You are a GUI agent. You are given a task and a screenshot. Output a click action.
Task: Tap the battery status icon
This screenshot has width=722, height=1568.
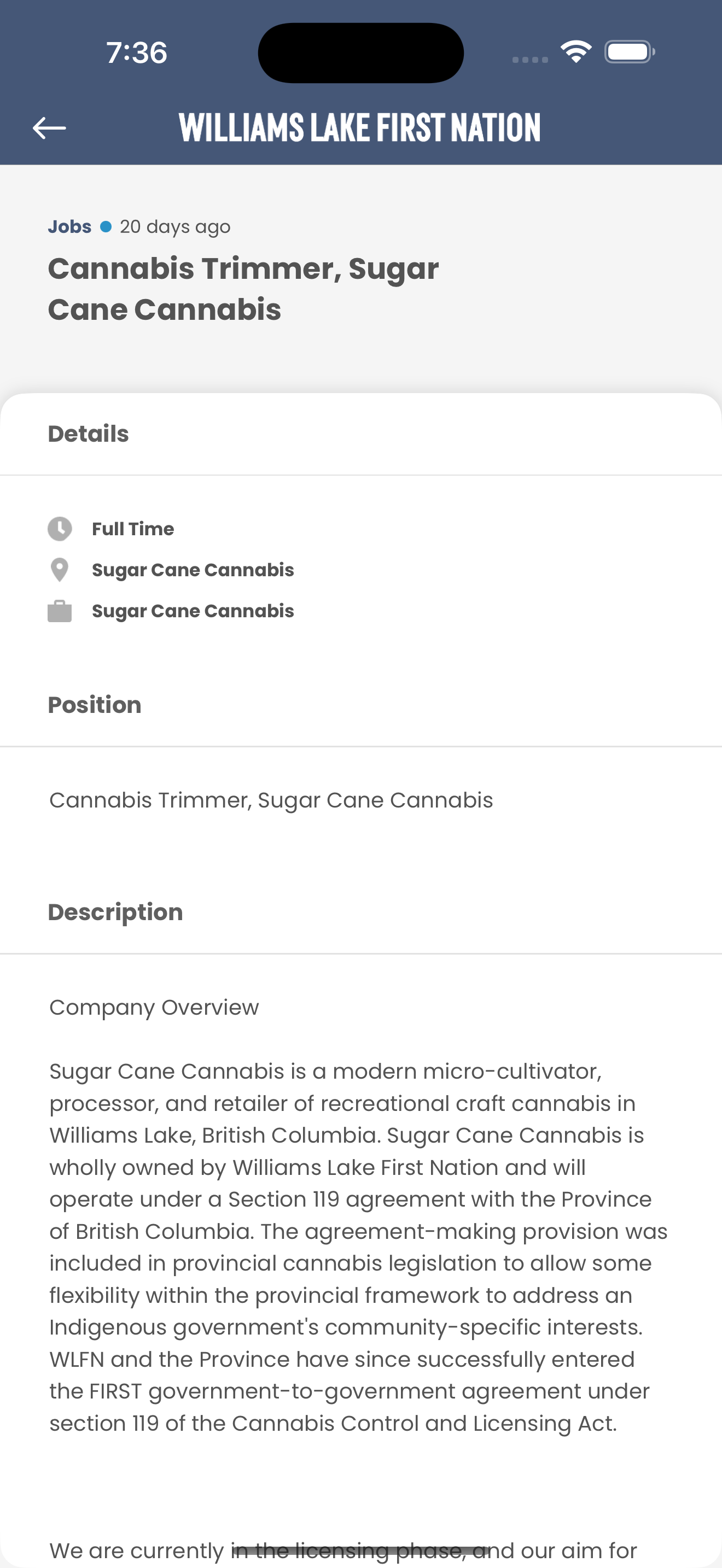click(630, 52)
